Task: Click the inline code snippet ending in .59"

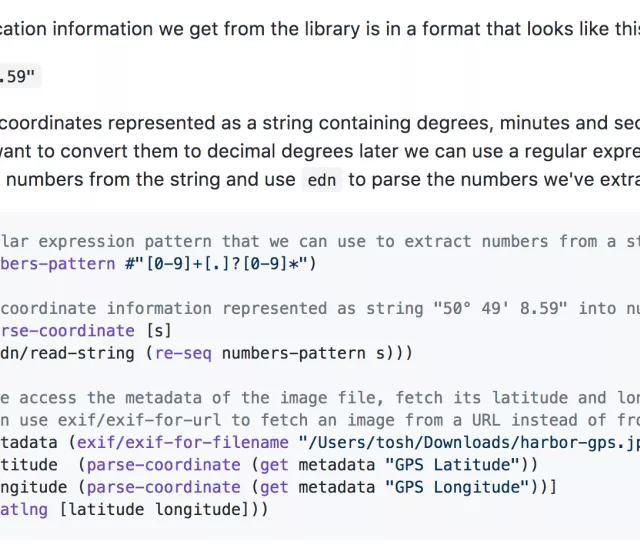Action: point(18,76)
